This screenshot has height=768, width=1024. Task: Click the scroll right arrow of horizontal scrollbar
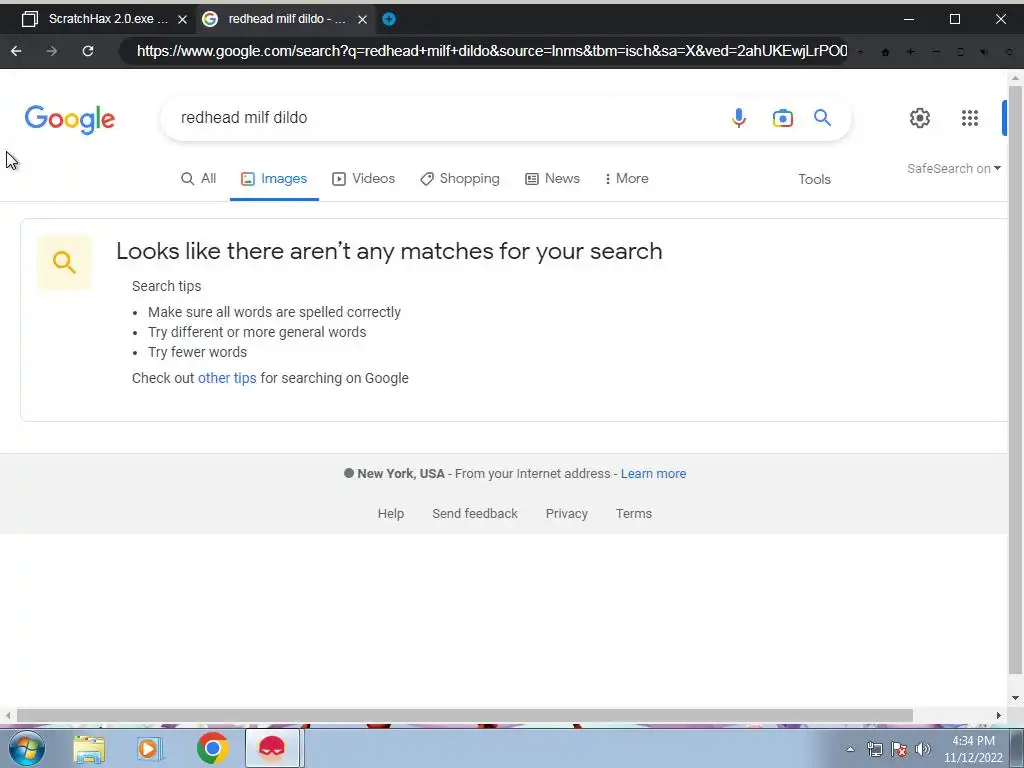point(999,715)
